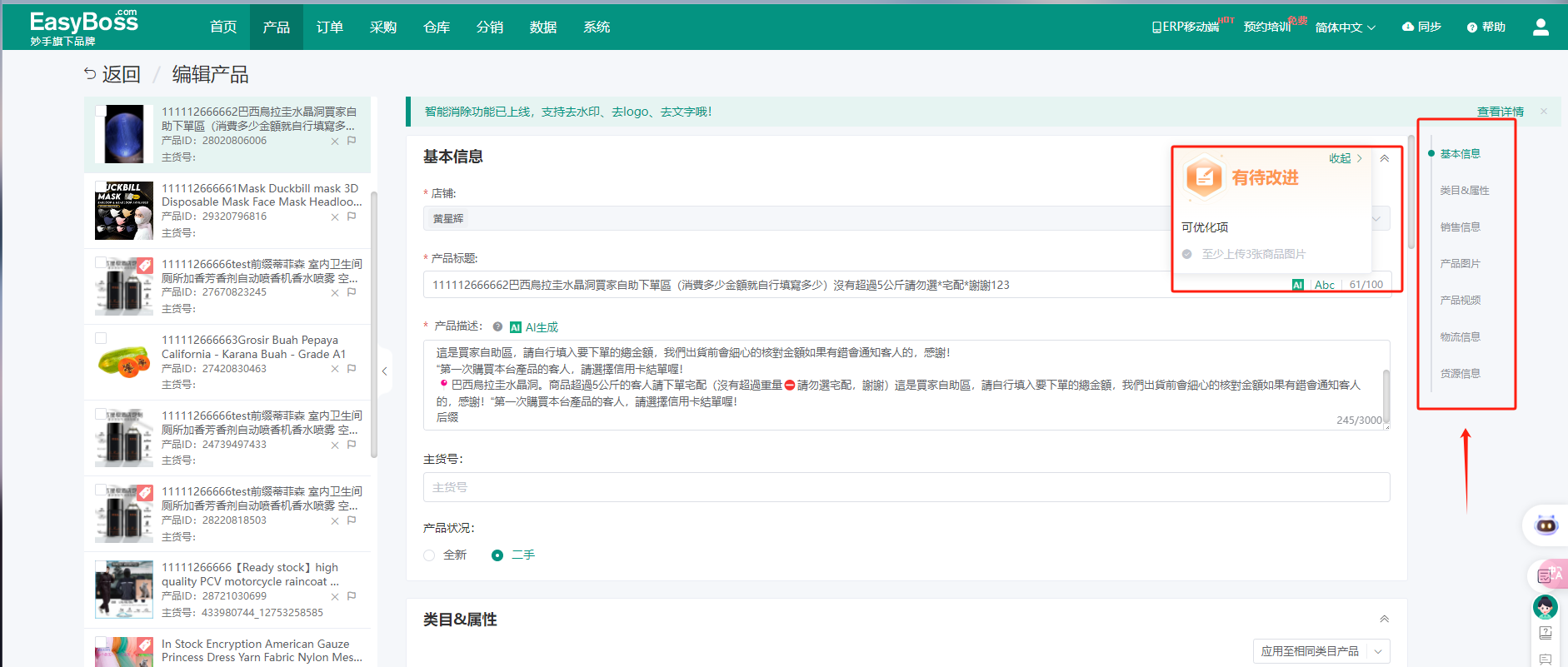Tick checkbox of product ID 27670823245
The image size is (1568, 667).
[x=101, y=262]
